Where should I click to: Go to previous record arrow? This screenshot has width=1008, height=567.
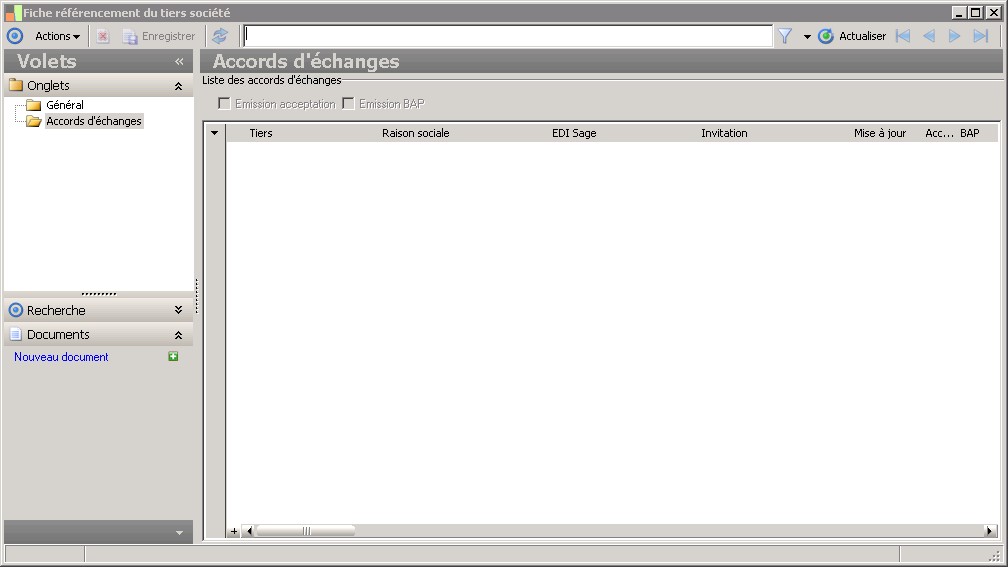point(929,36)
